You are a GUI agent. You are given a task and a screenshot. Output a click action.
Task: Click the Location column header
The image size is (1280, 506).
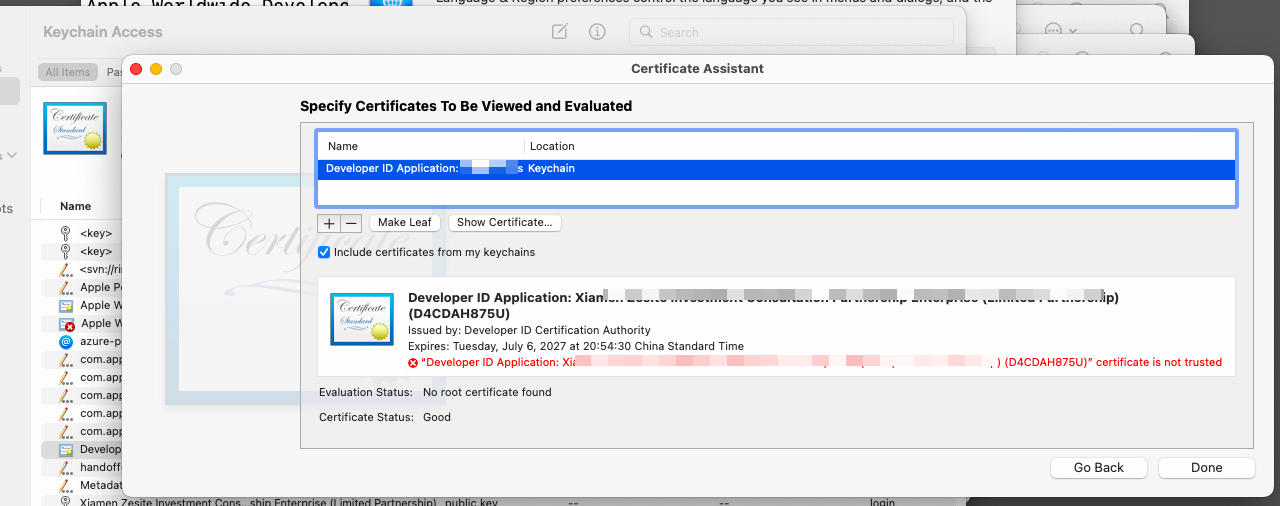coord(552,146)
